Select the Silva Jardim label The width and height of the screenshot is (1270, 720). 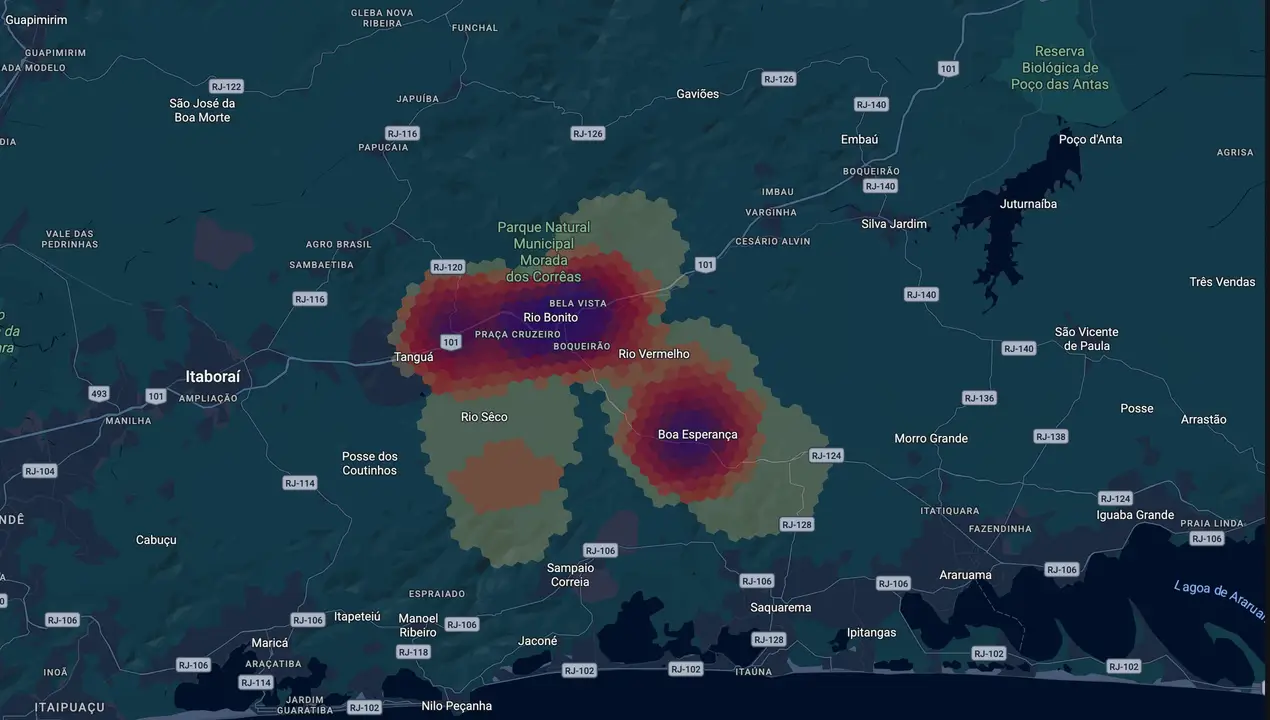coord(894,224)
